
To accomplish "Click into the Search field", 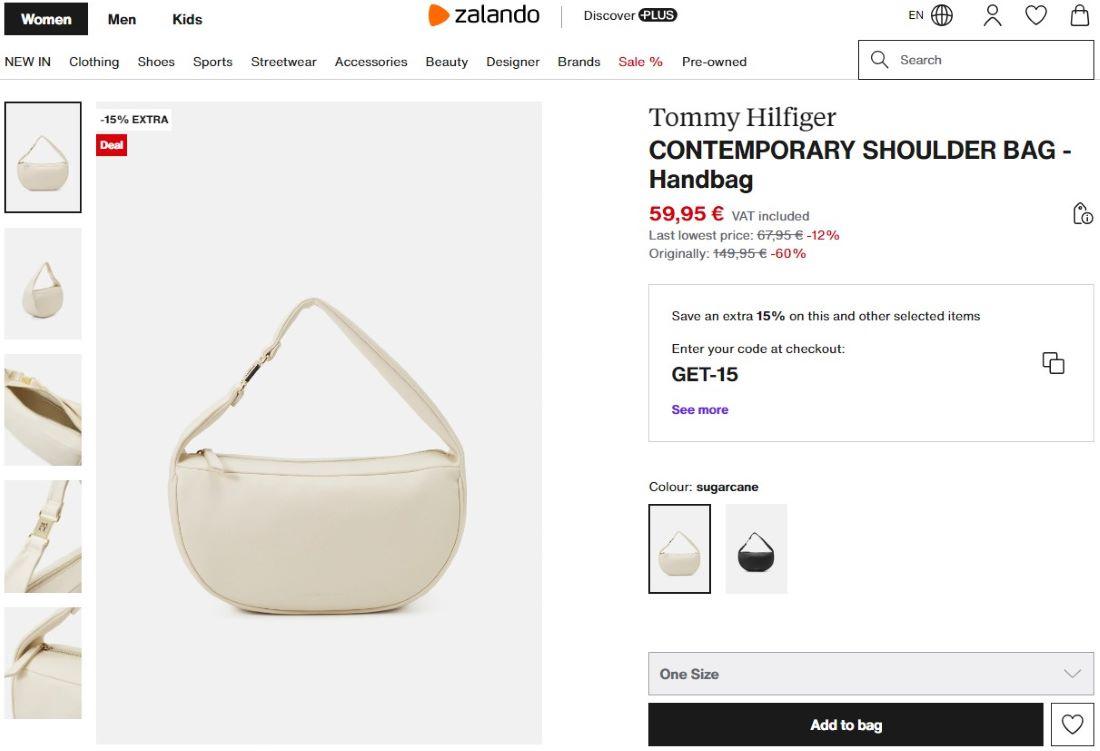I will (990, 60).
